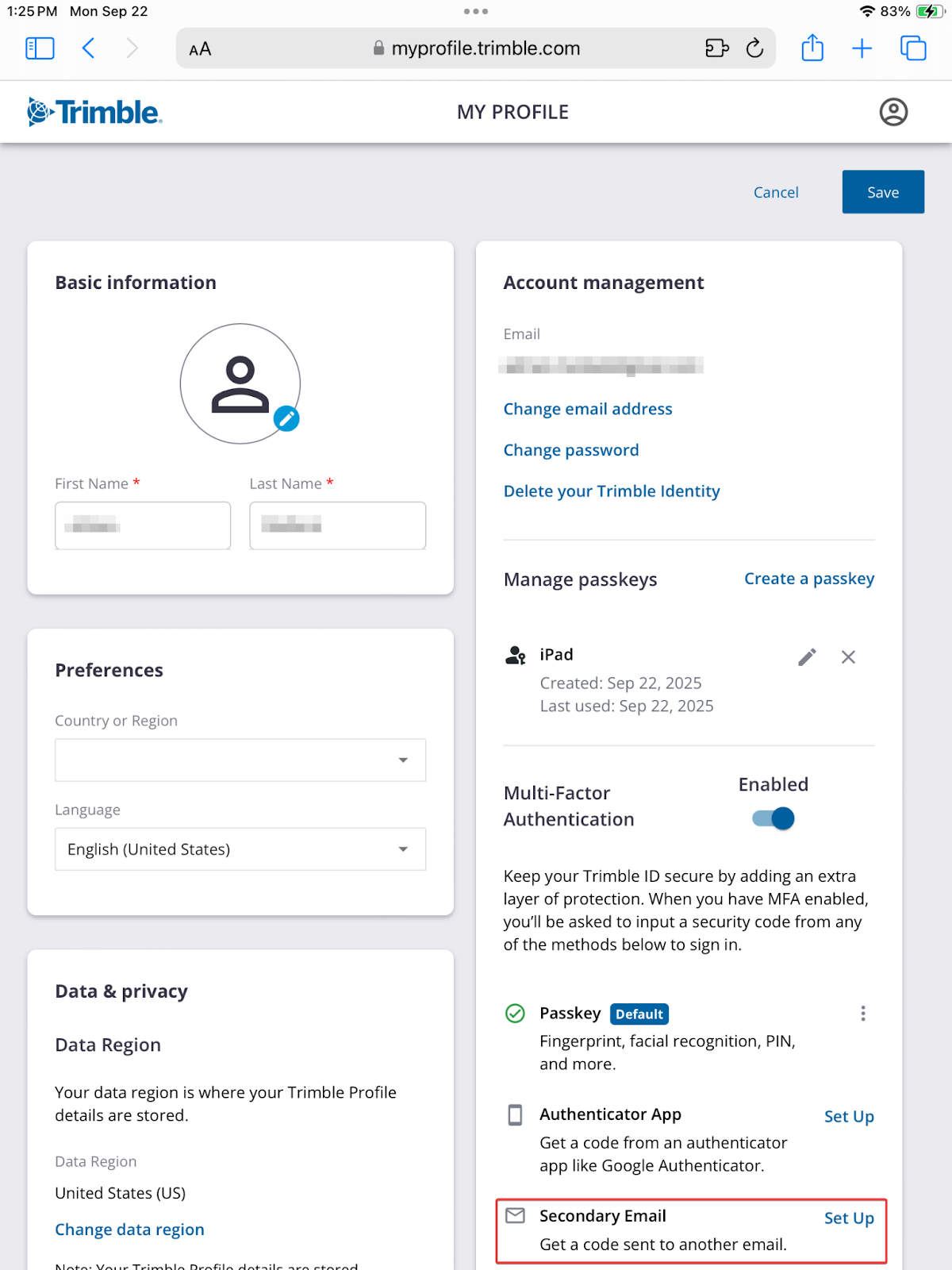The height and width of the screenshot is (1270, 952).
Task: Open the Language dropdown
Action: click(240, 849)
